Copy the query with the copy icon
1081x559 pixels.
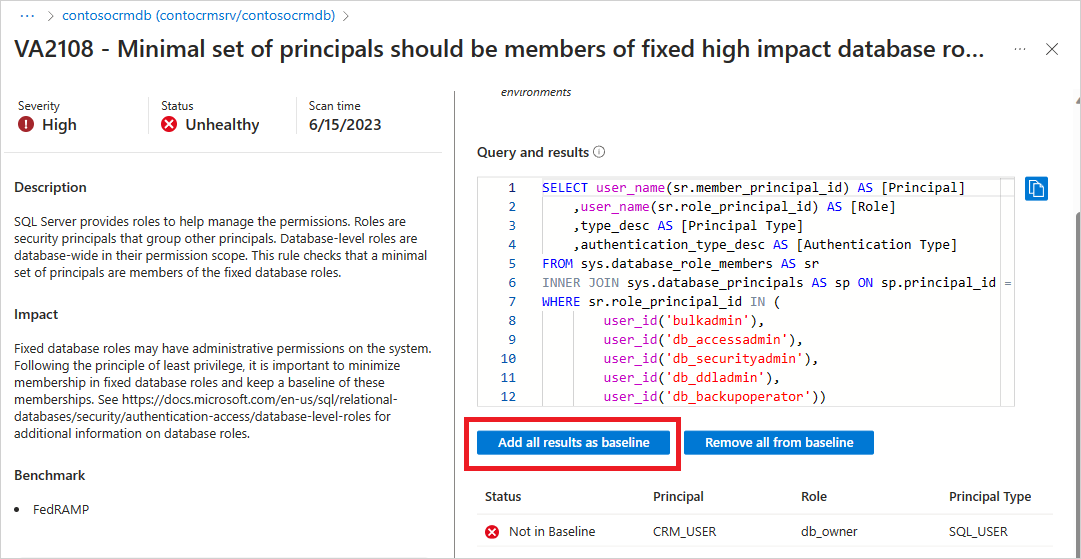(1036, 188)
